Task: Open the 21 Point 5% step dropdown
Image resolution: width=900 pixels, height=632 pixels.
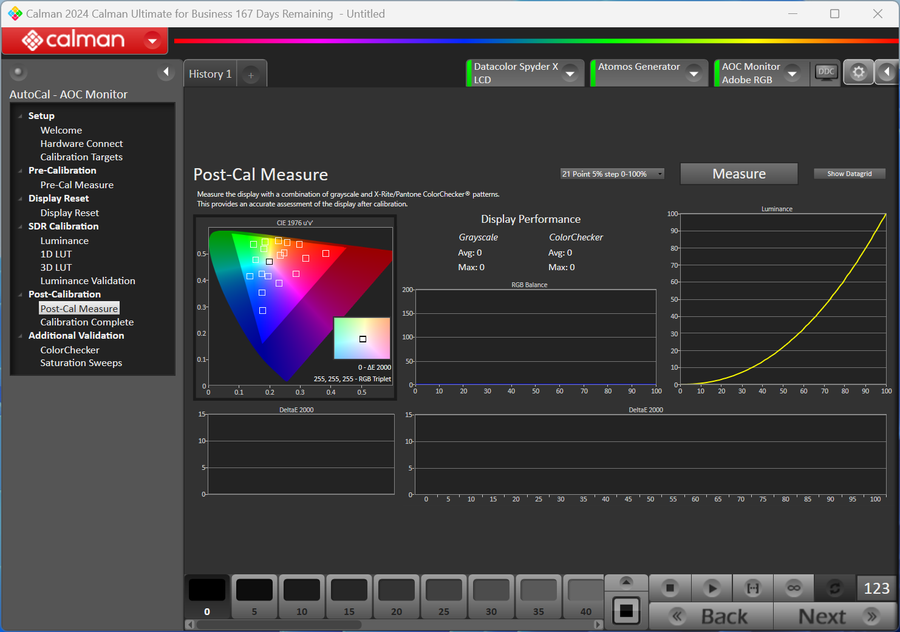Action: (612, 174)
